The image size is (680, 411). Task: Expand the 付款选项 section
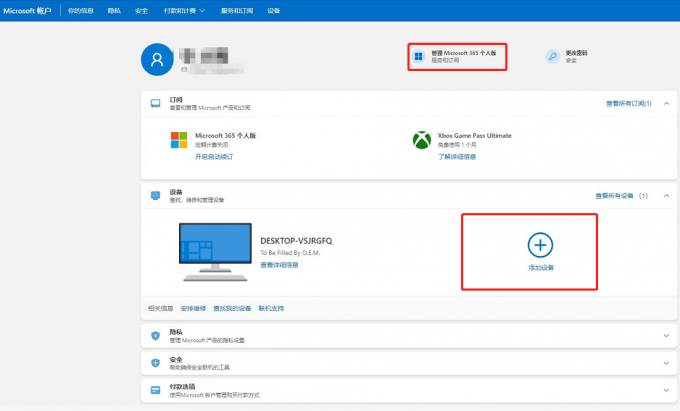click(x=667, y=390)
